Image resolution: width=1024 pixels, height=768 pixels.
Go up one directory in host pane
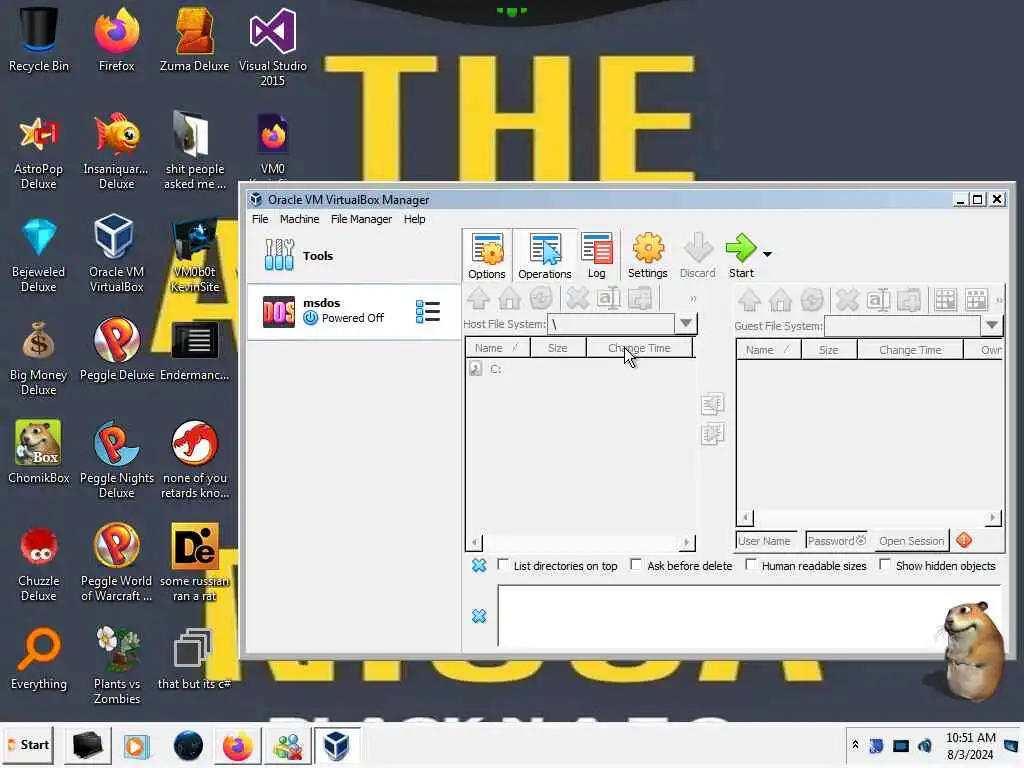(479, 299)
